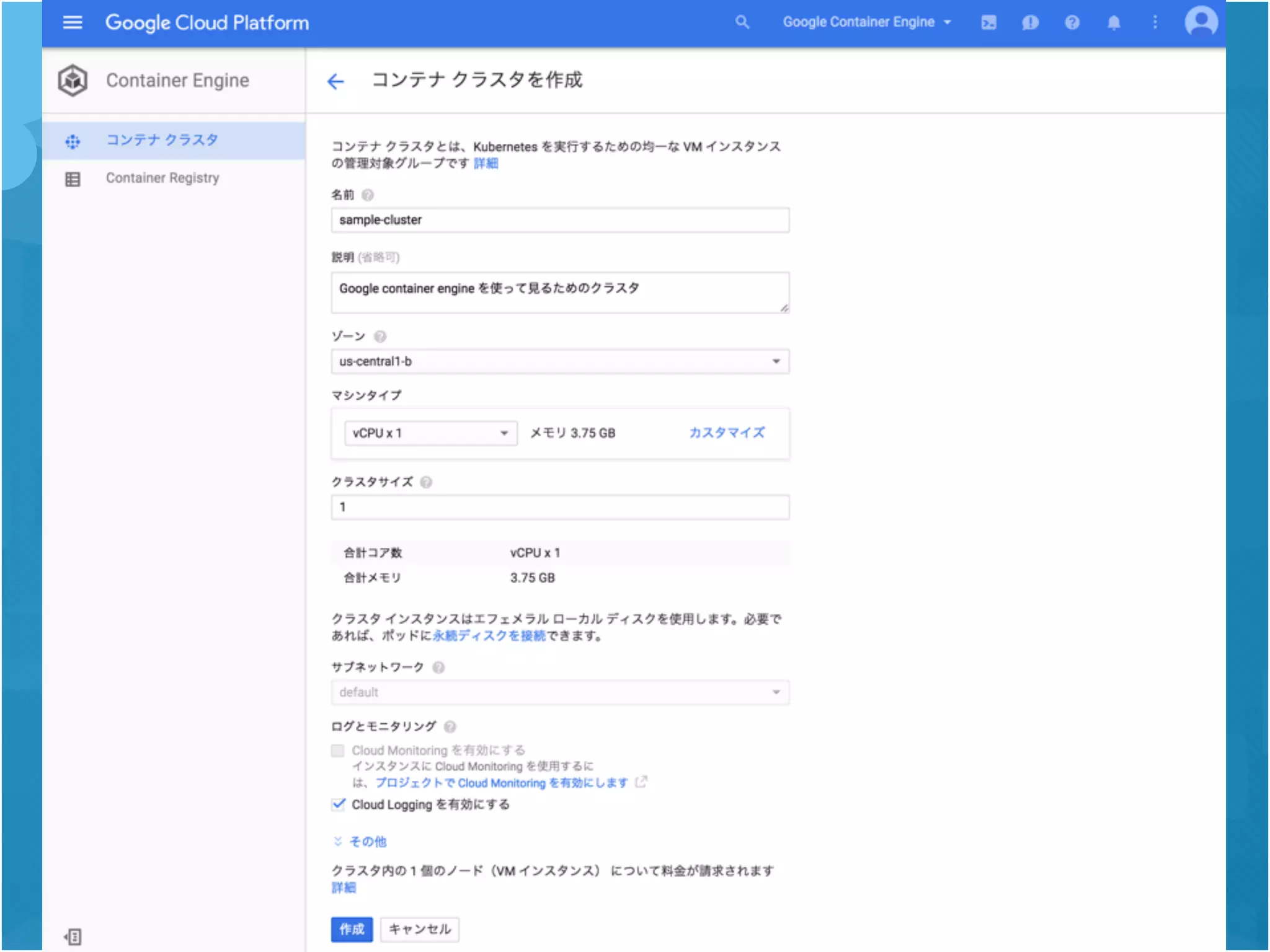
Task: Collapse the sidebar with bottom-left icon
Action: pyautogui.click(x=73, y=937)
